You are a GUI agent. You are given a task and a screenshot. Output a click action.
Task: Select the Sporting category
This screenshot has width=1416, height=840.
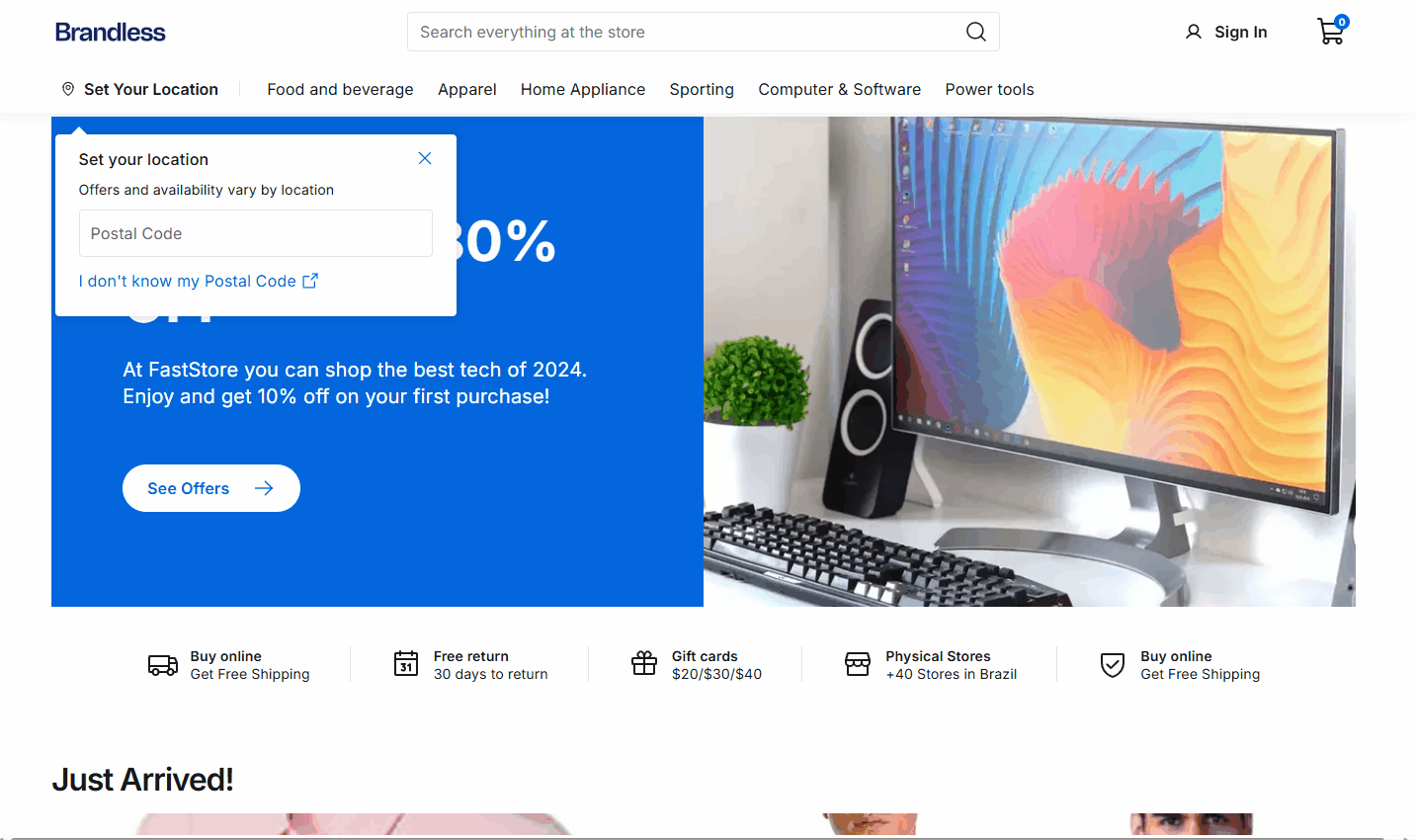point(702,89)
